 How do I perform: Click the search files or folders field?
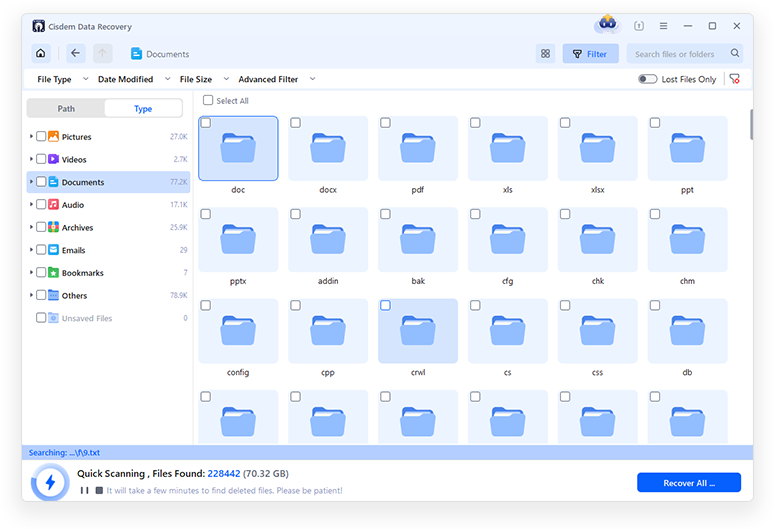pyautogui.click(x=684, y=53)
